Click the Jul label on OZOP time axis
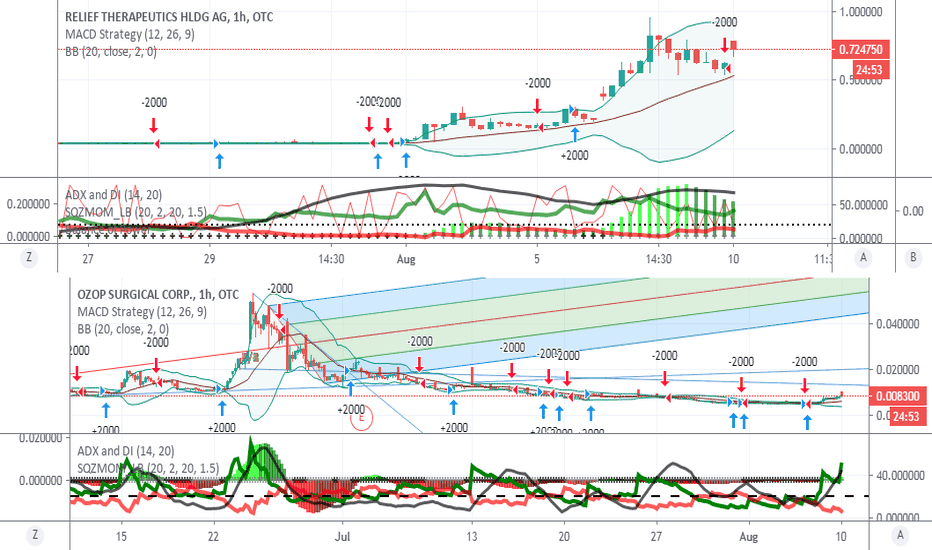 pyautogui.click(x=342, y=536)
